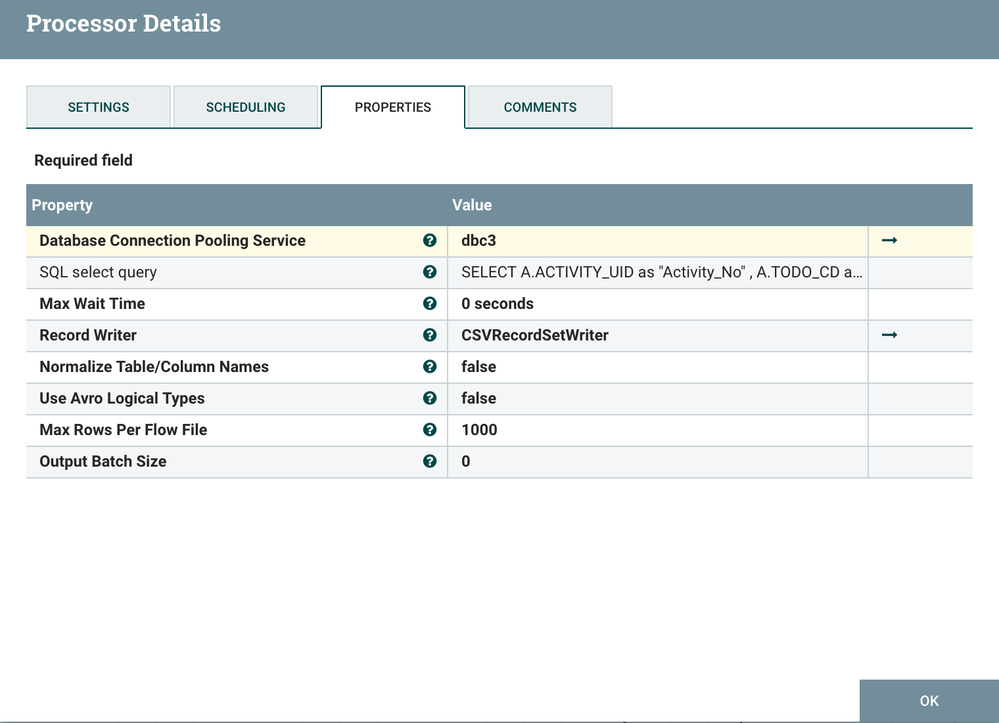Screen dimensions: 999x723
Task: Go to CSVRecordSetWriter service via arrow
Action: coord(889,335)
